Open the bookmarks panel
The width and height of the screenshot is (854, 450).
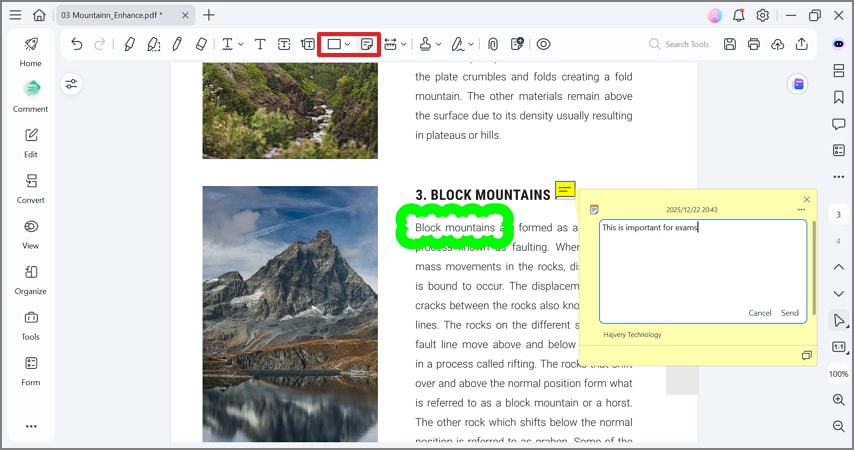click(839, 97)
